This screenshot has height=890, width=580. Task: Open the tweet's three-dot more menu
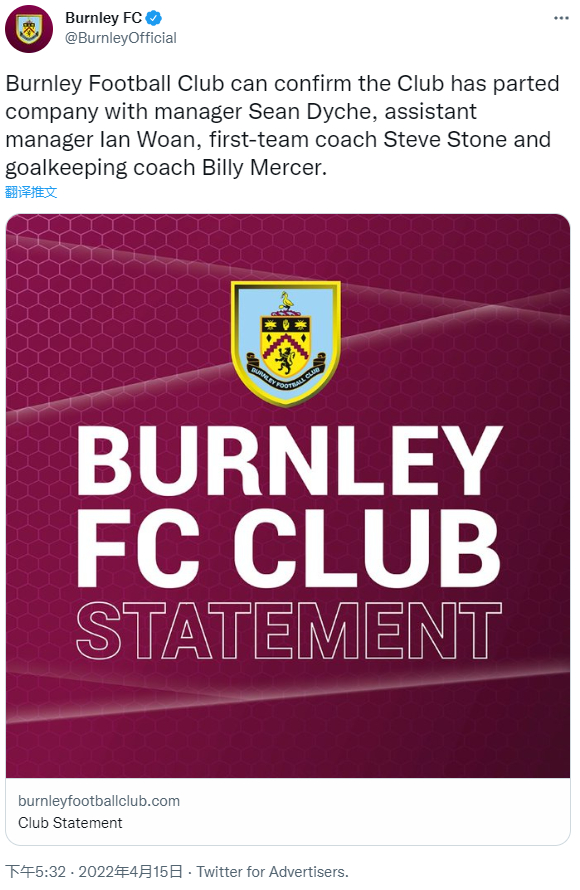coord(561,18)
